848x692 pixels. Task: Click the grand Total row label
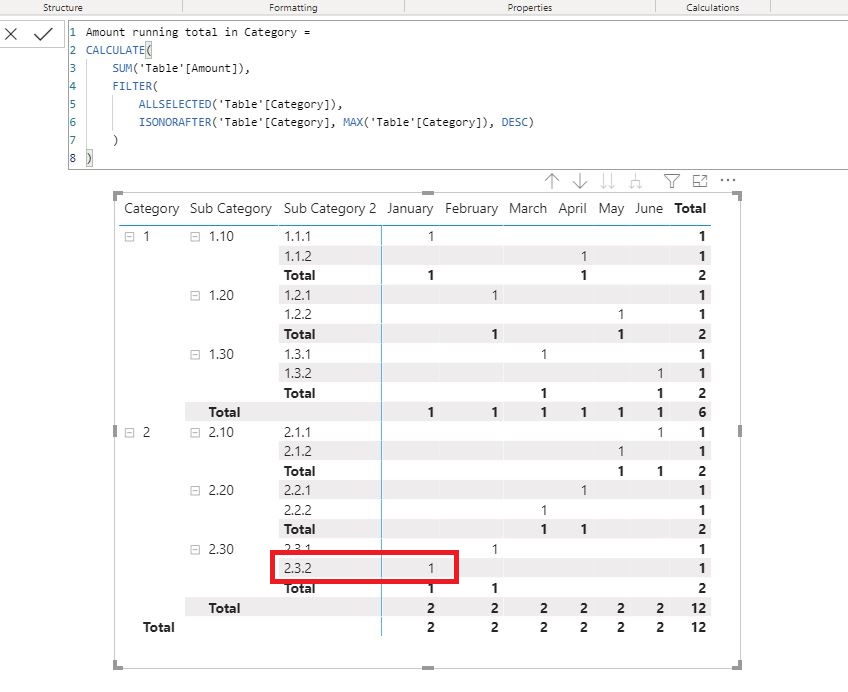pyautogui.click(x=158, y=627)
